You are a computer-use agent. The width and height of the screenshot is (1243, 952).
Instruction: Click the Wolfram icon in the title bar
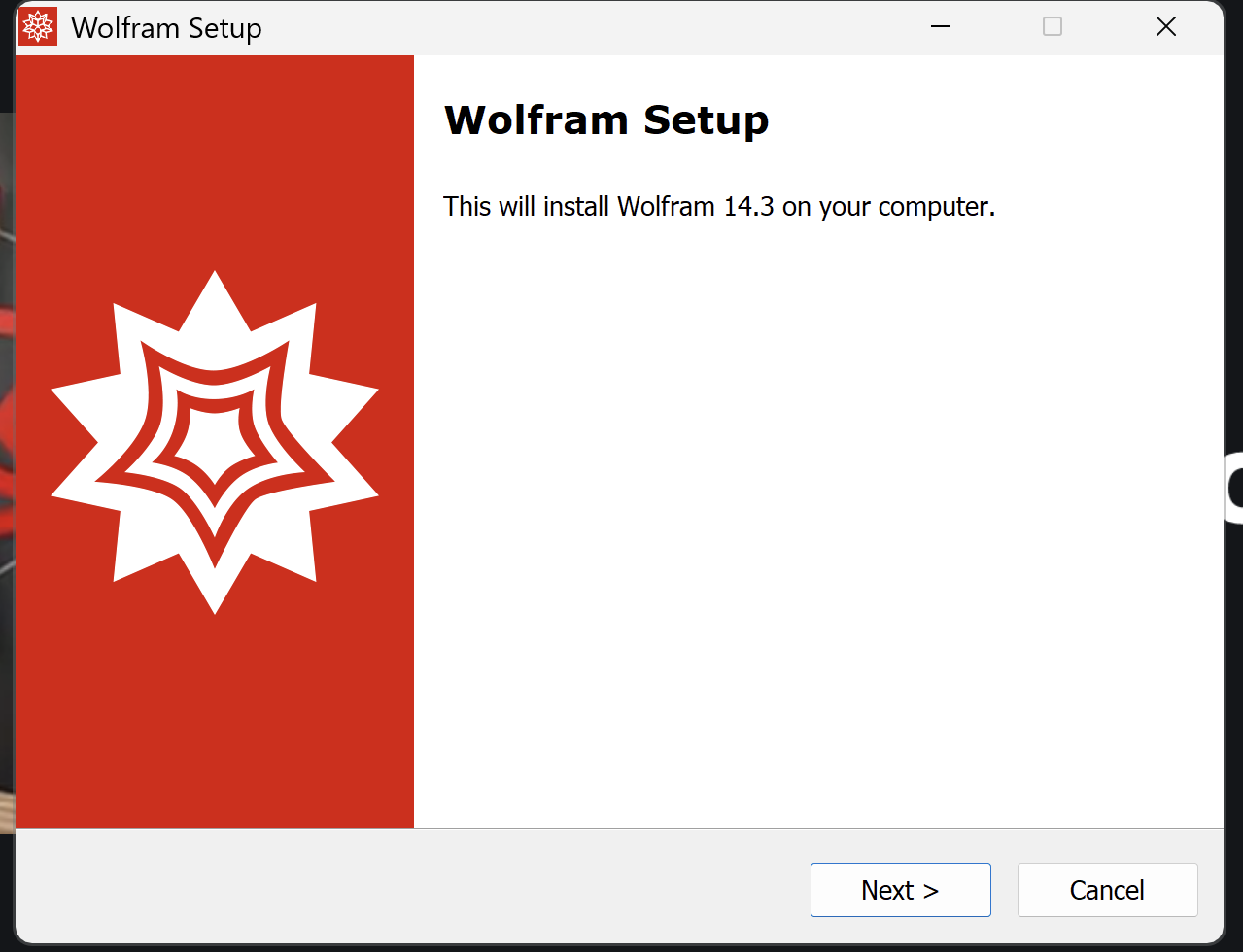38,27
